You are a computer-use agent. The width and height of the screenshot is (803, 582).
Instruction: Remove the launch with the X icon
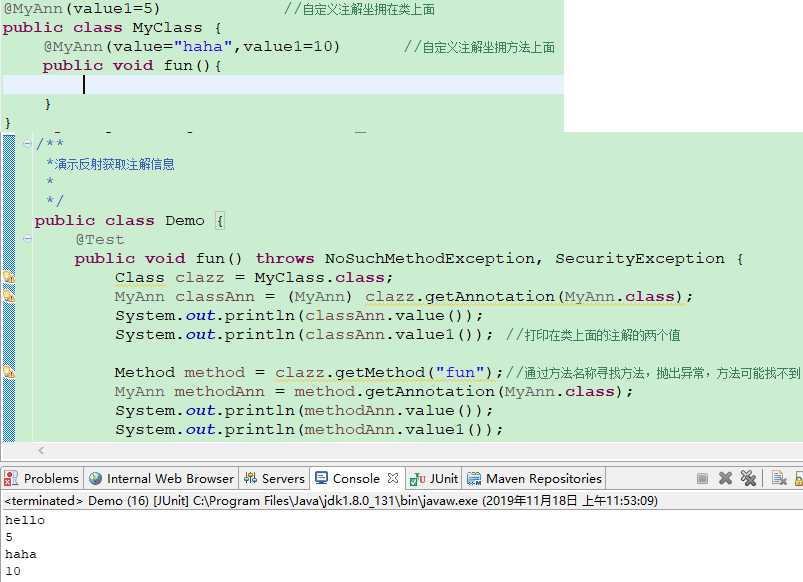point(725,478)
